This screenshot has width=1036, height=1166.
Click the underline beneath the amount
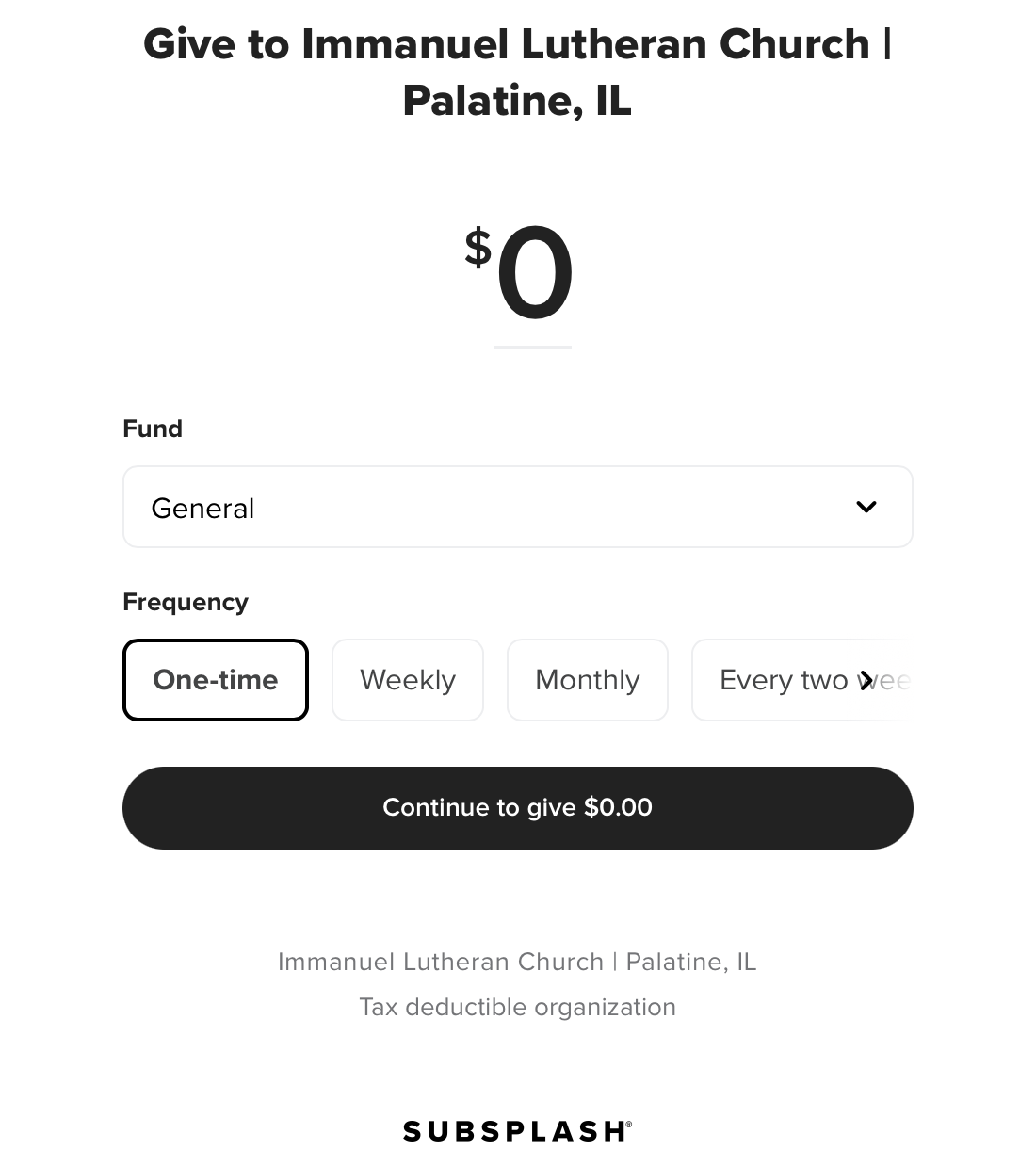coord(532,348)
